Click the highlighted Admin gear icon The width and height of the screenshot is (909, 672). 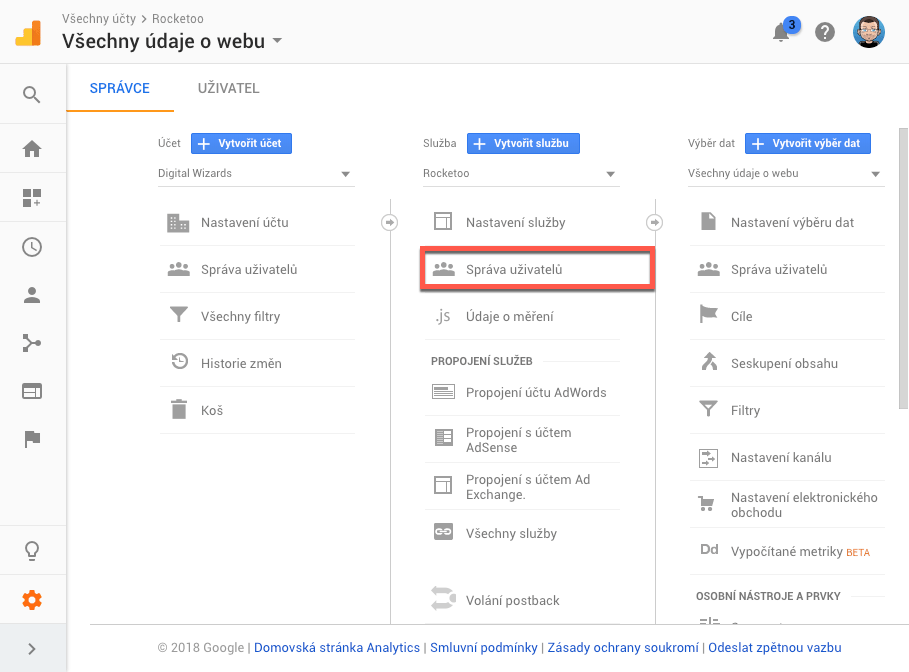[x=31, y=601]
